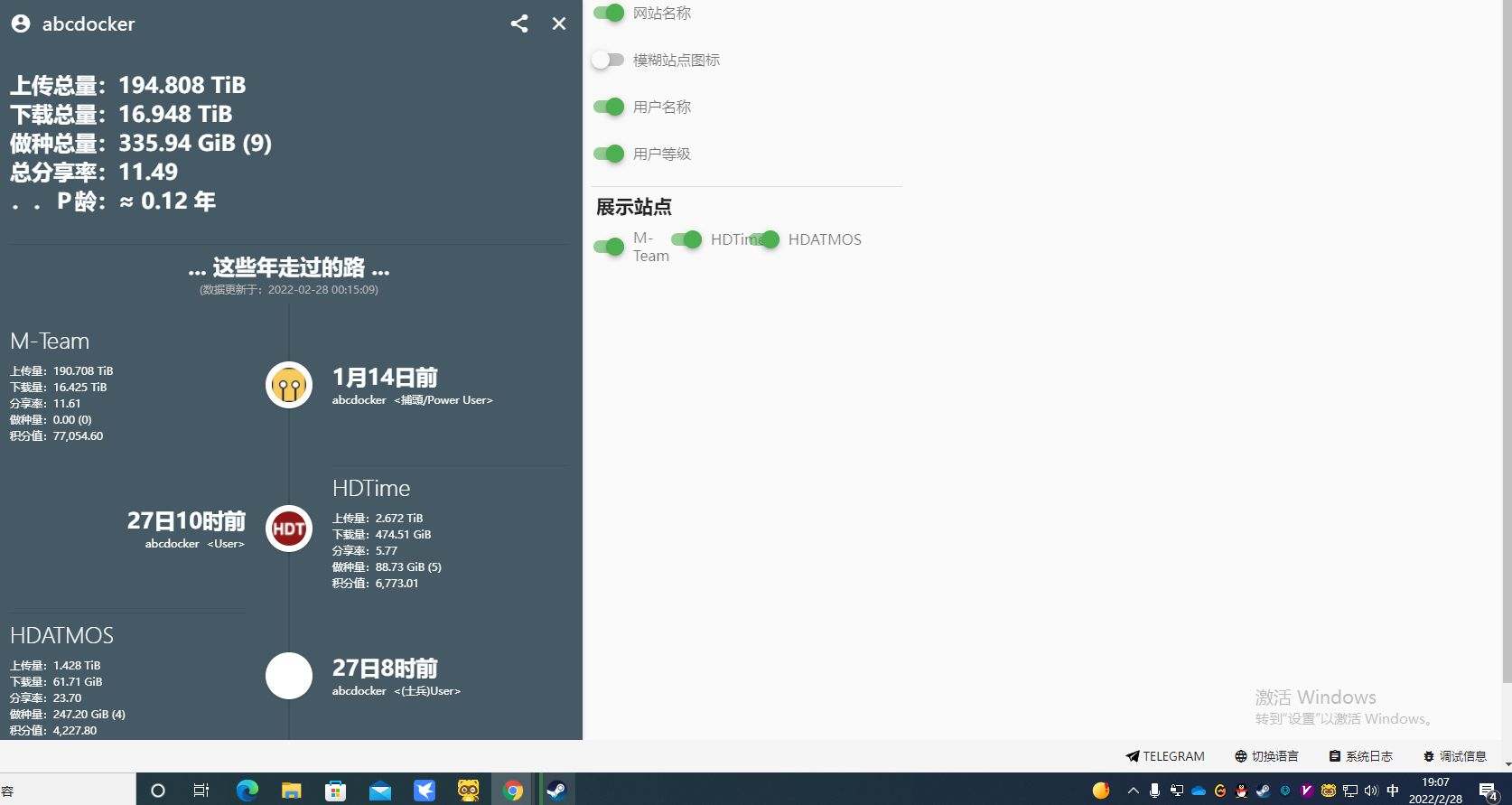This screenshot has width=1512, height=805.
Task: Toggle the 用户等级 switch
Action: pos(609,154)
